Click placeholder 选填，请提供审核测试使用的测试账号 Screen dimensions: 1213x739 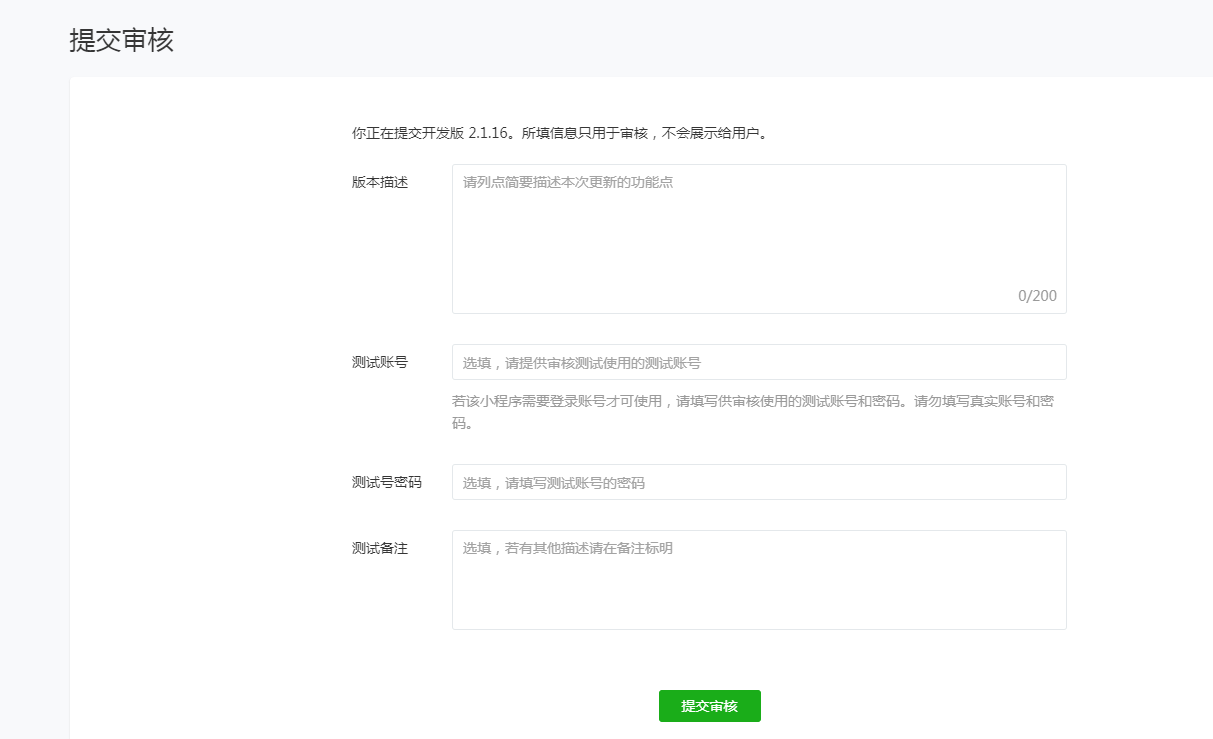[x=581, y=363]
